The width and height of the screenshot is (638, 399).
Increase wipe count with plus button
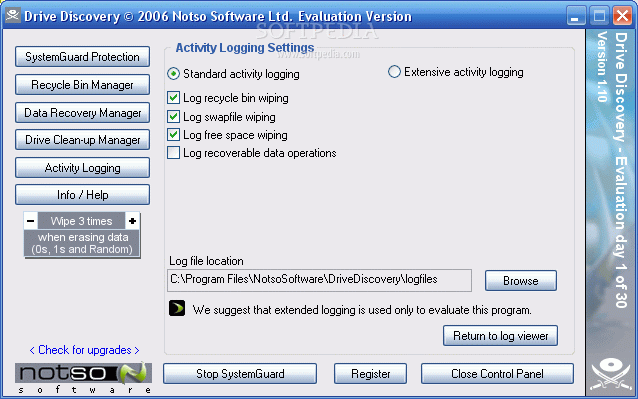point(132,221)
